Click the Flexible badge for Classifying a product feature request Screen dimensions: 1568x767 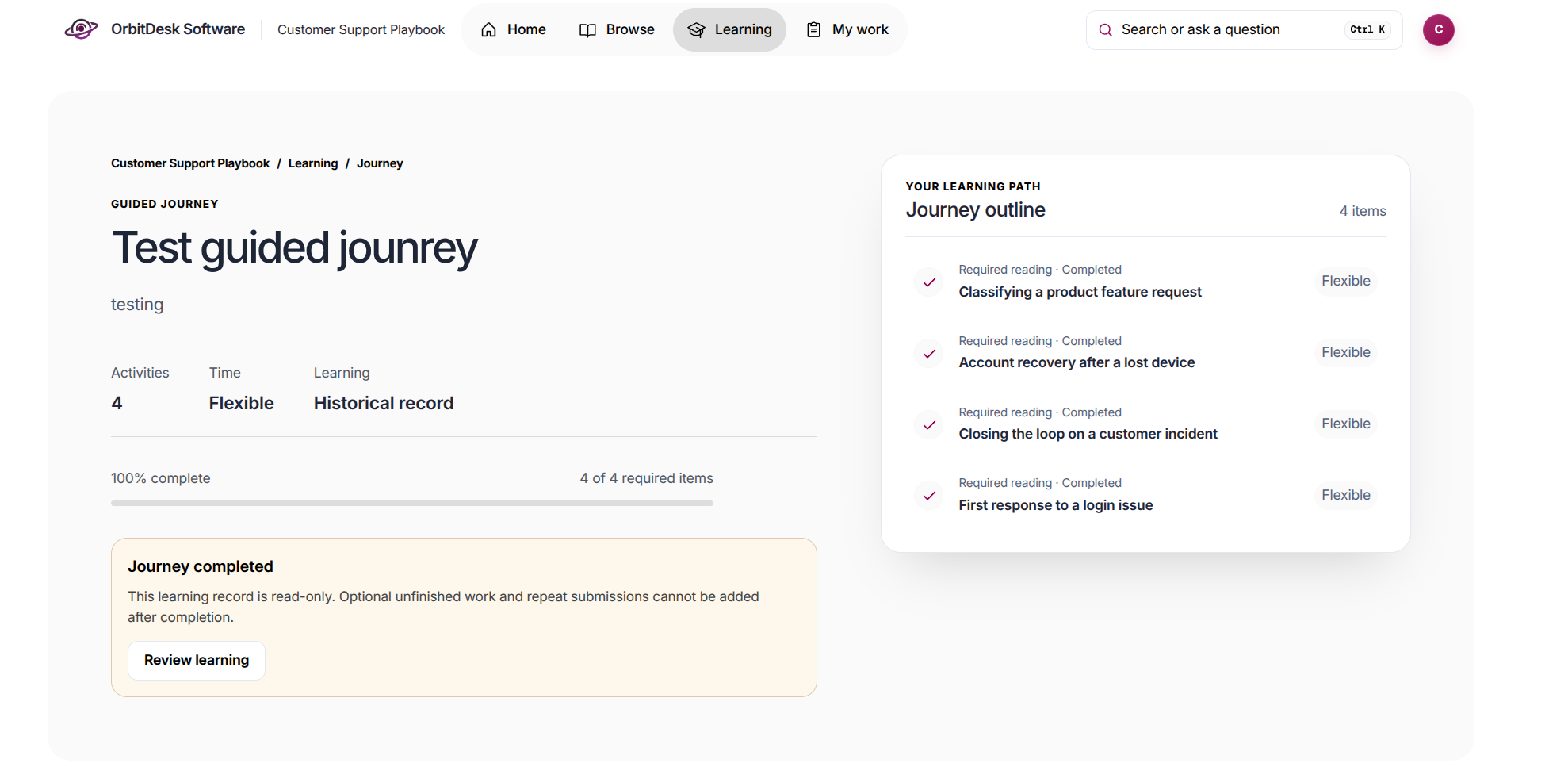point(1345,281)
